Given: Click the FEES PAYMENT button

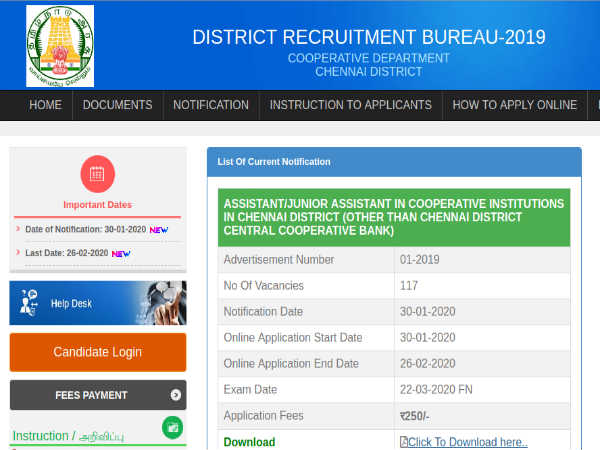Looking at the screenshot, I should (98, 395).
